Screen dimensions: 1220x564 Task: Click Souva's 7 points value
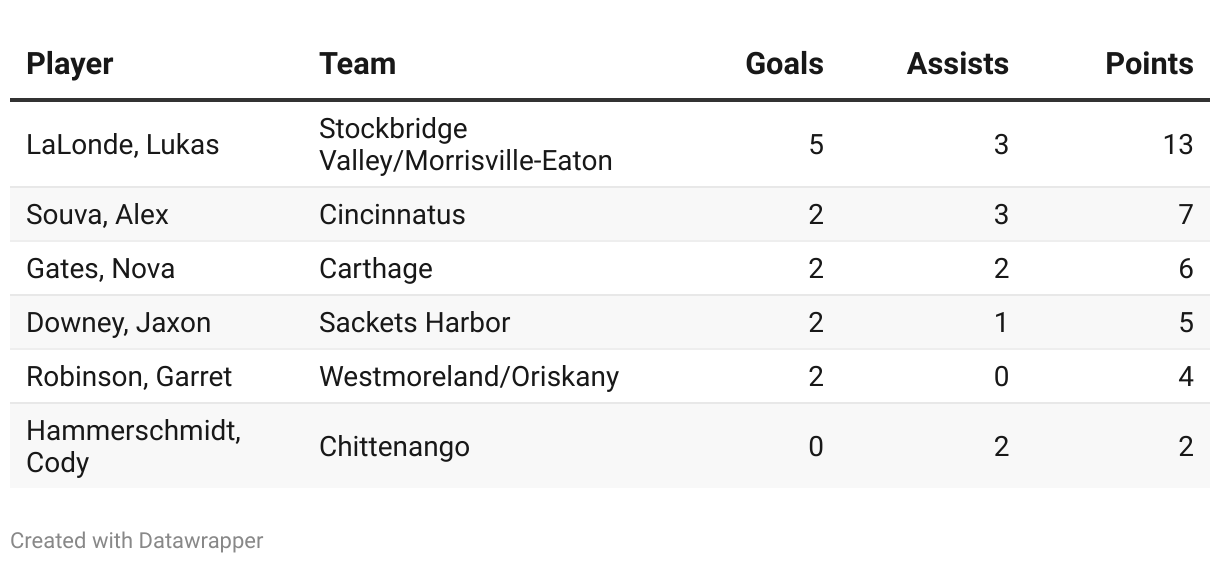[1185, 215]
